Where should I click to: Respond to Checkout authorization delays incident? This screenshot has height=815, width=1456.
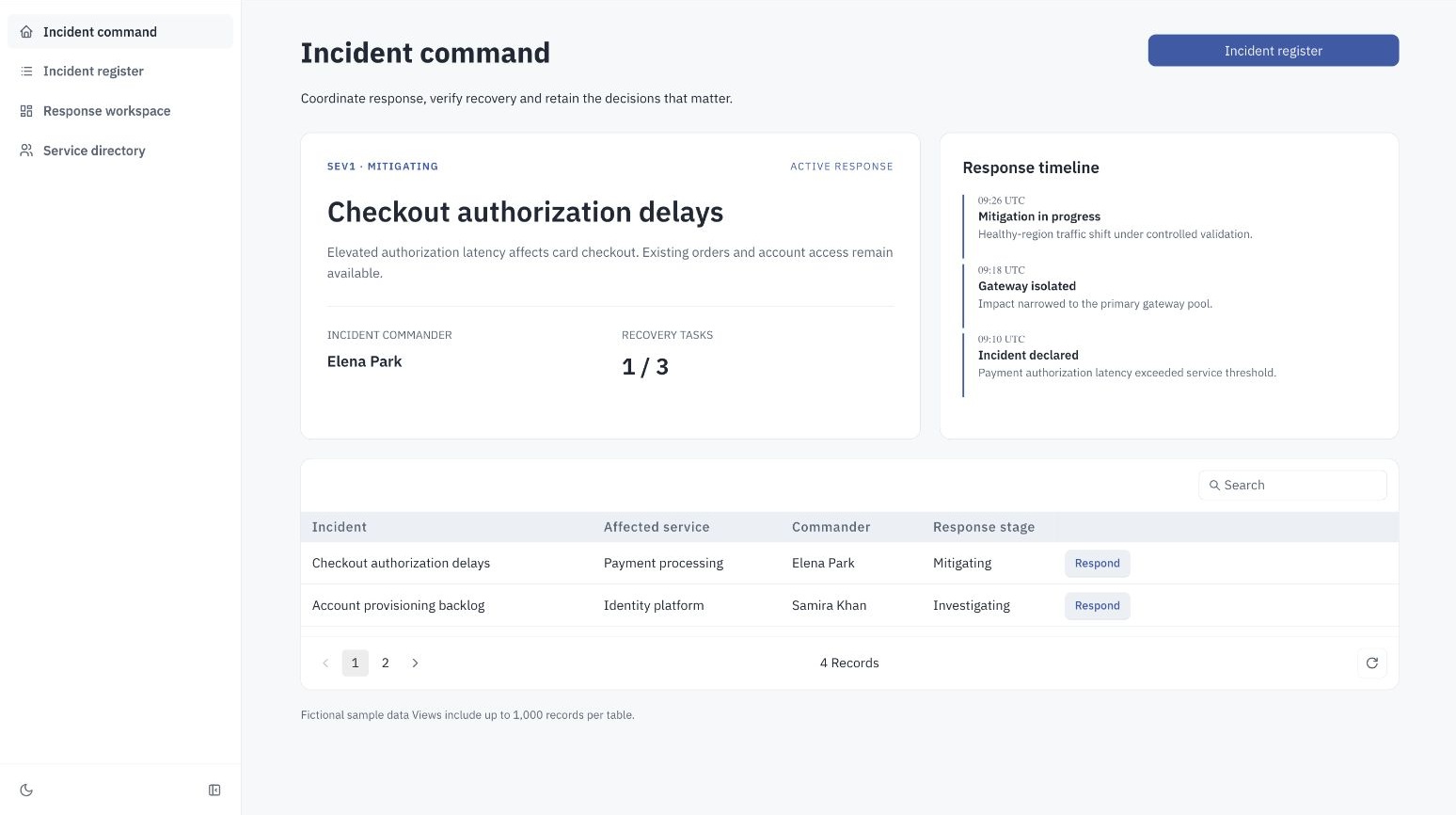pyautogui.click(x=1097, y=564)
